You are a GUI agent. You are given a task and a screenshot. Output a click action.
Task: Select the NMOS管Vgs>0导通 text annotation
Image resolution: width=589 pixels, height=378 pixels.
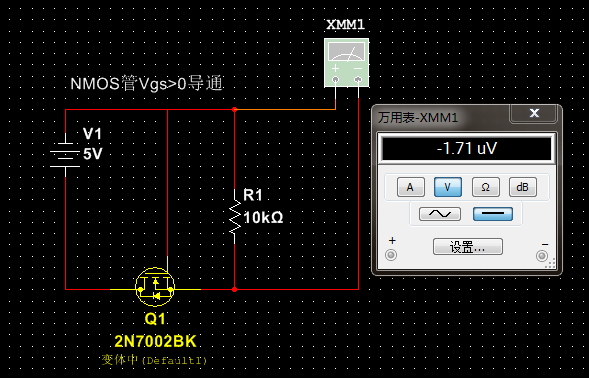[x=146, y=83]
